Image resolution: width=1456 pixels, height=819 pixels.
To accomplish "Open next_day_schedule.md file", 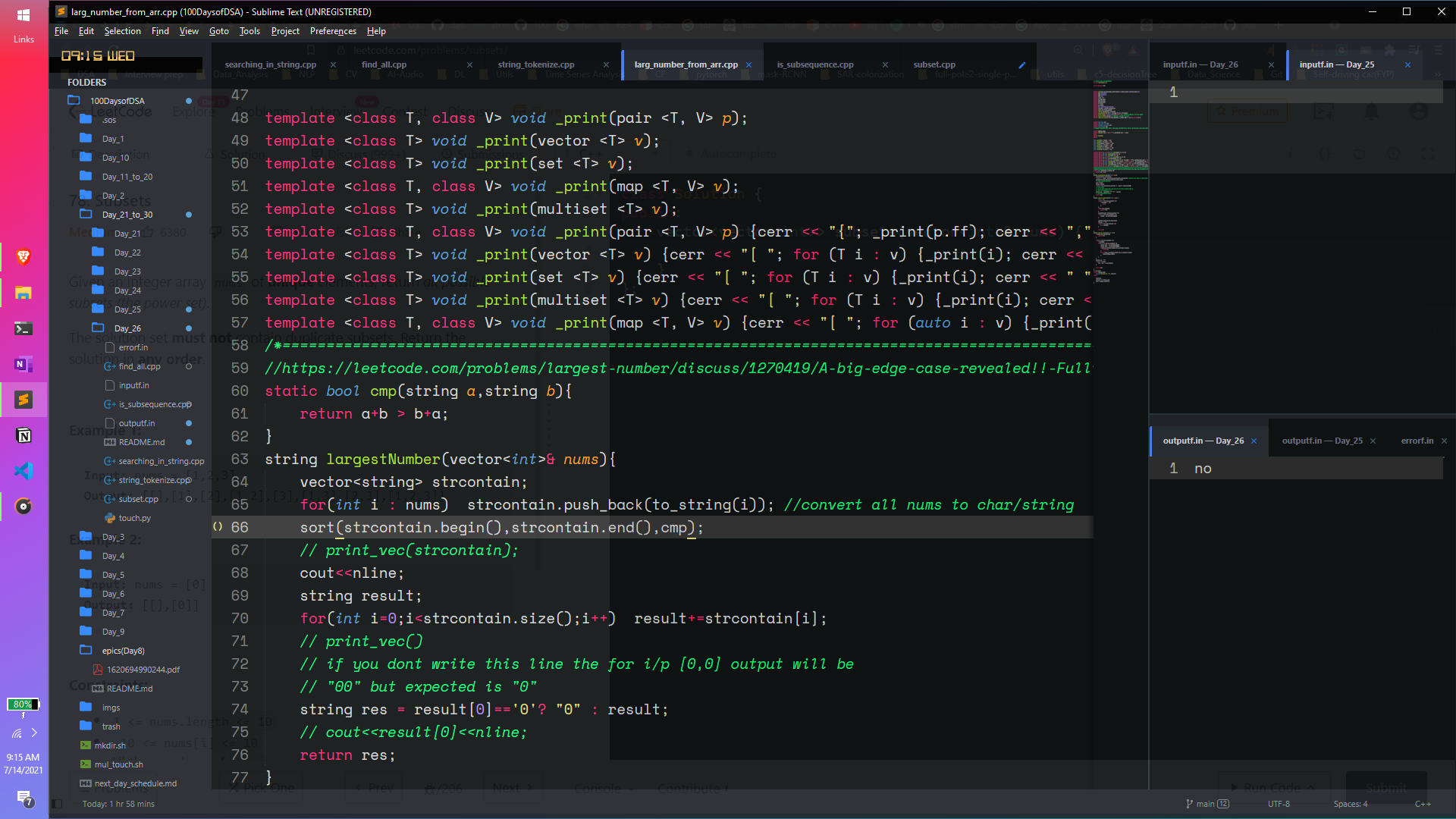I will [x=135, y=783].
